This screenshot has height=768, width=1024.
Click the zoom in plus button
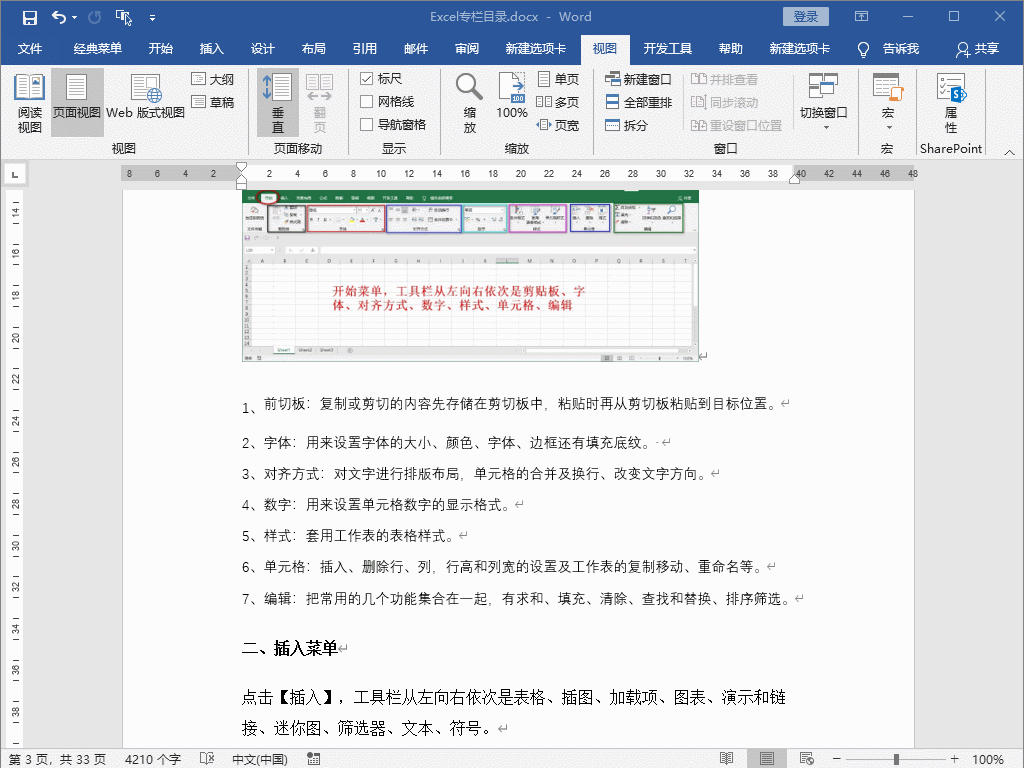pyautogui.click(x=955, y=758)
